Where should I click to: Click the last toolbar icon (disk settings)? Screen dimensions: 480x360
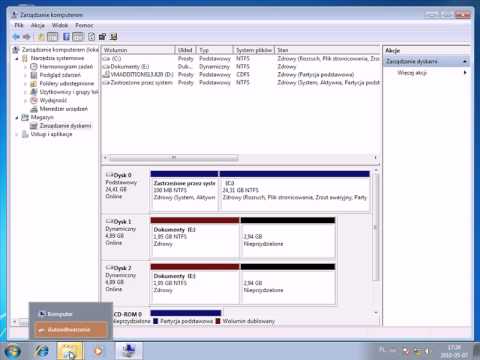(114, 37)
